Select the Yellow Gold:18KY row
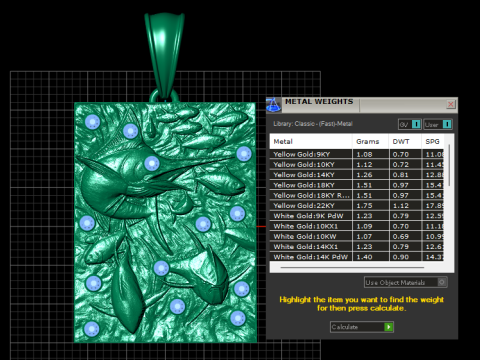This screenshot has width=480, height=360. click(356, 185)
